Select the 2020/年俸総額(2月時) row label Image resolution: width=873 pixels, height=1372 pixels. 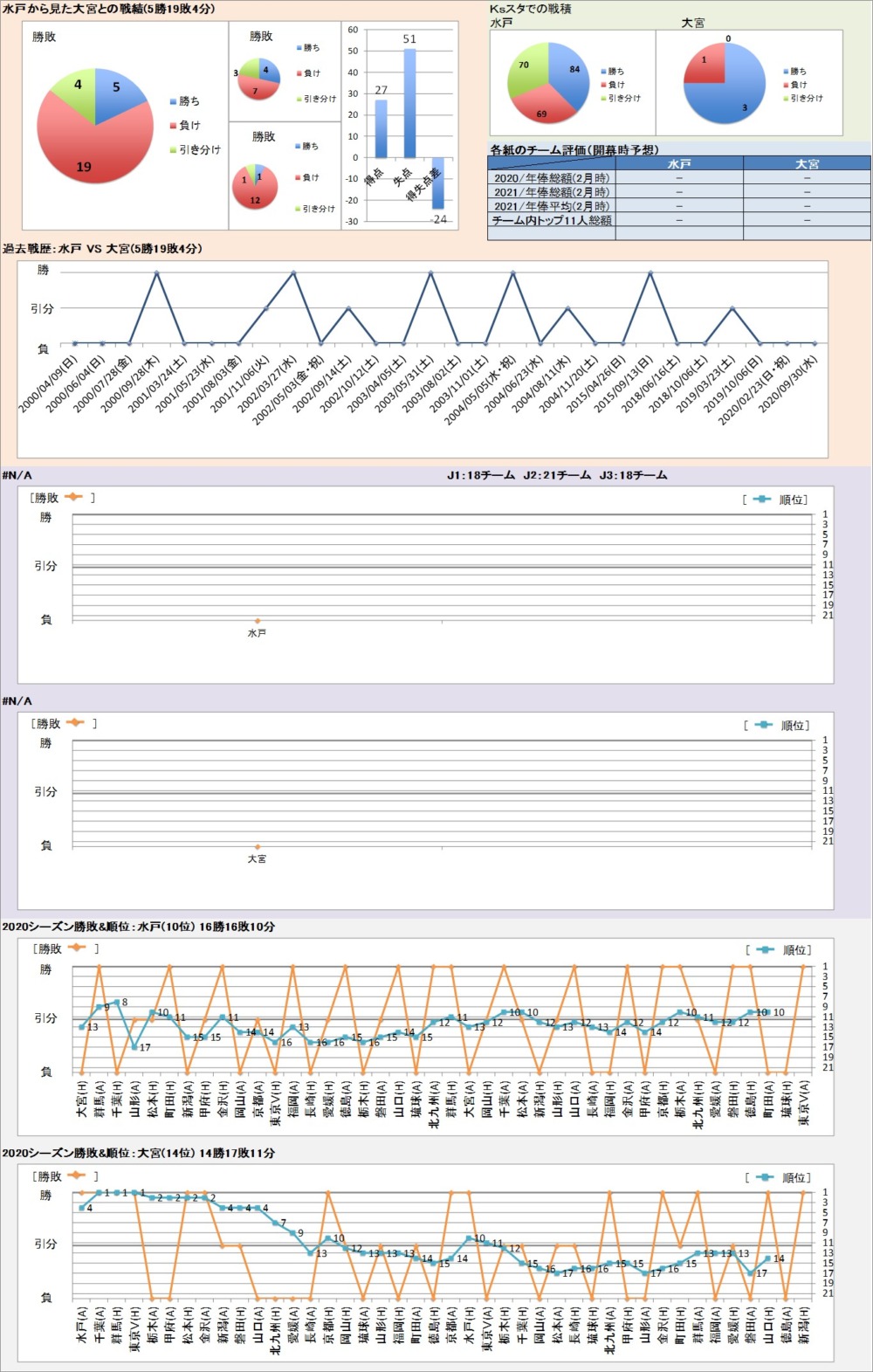click(x=551, y=177)
